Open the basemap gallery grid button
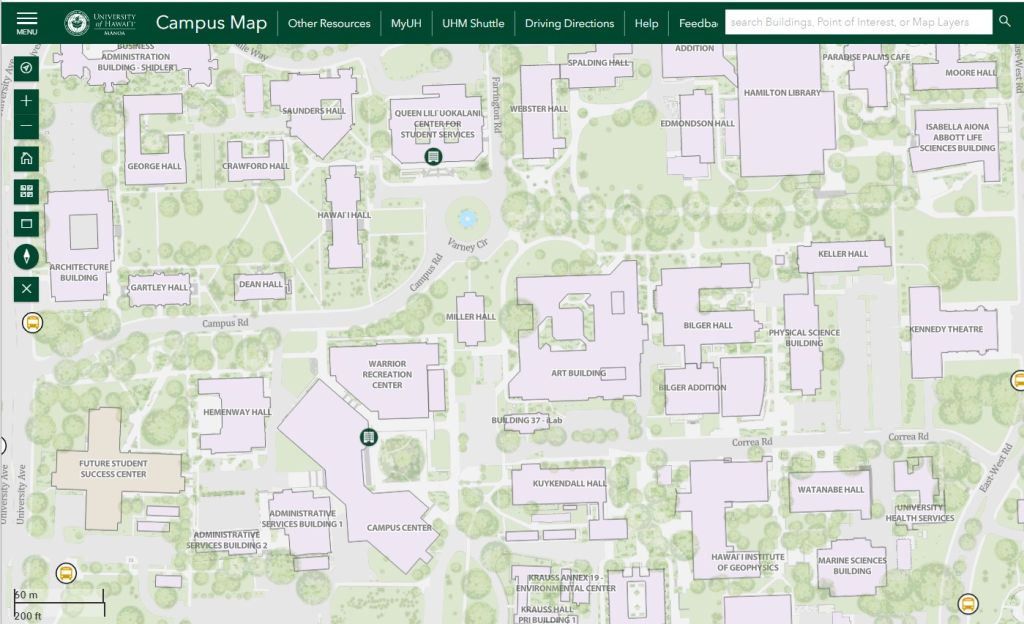Screen dimensions: 1024x624 point(27,191)
